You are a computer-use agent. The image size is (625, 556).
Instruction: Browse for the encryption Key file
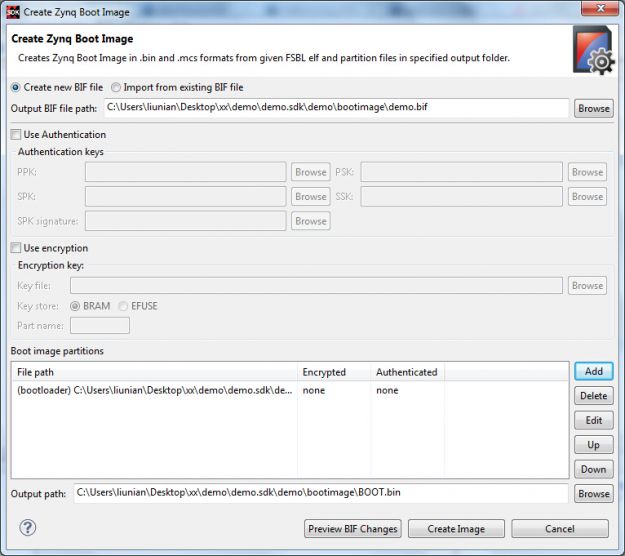coord(587,285)
